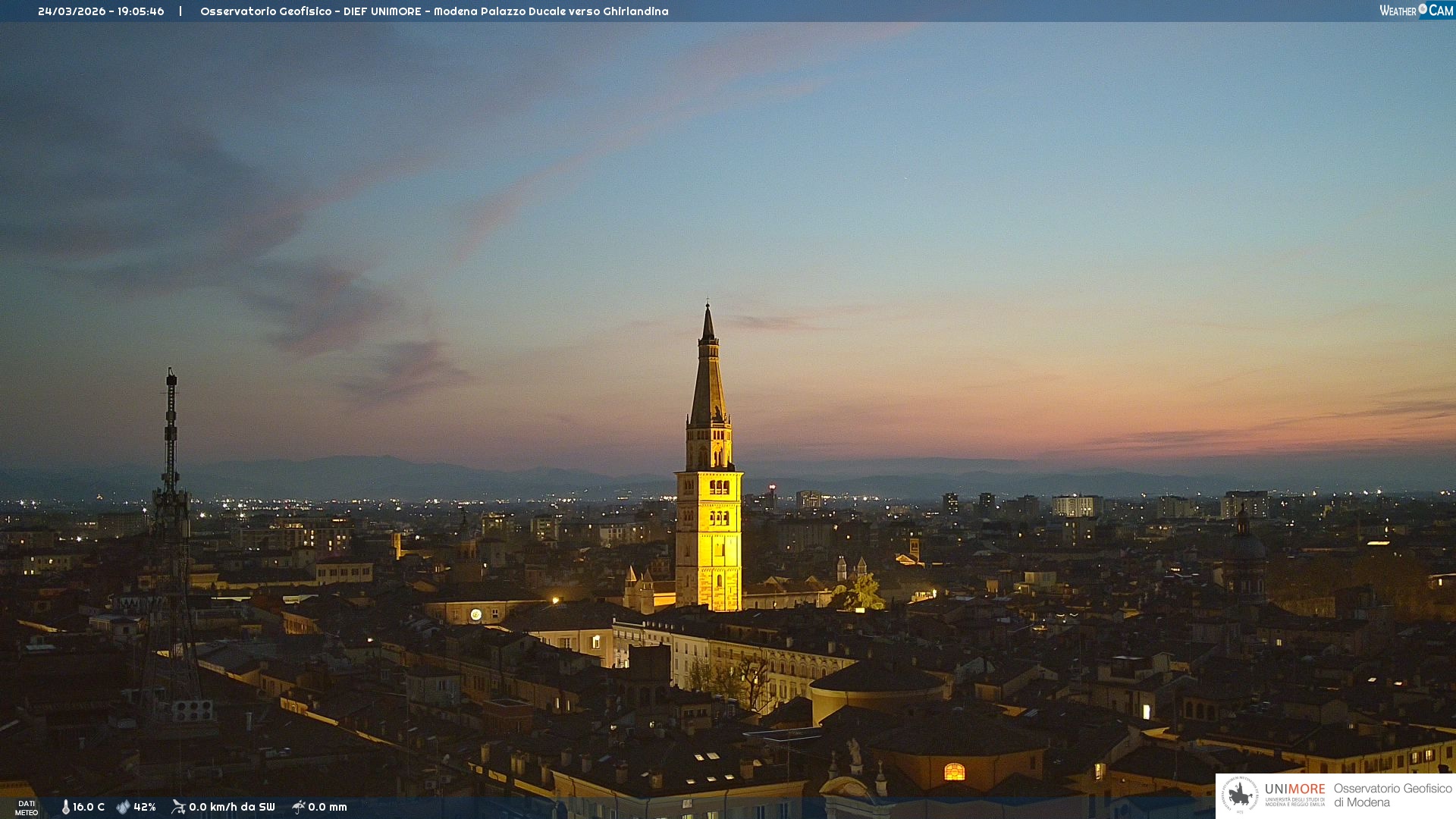
Task: Click the 42% humidity value
Action: tap(145, 807)
